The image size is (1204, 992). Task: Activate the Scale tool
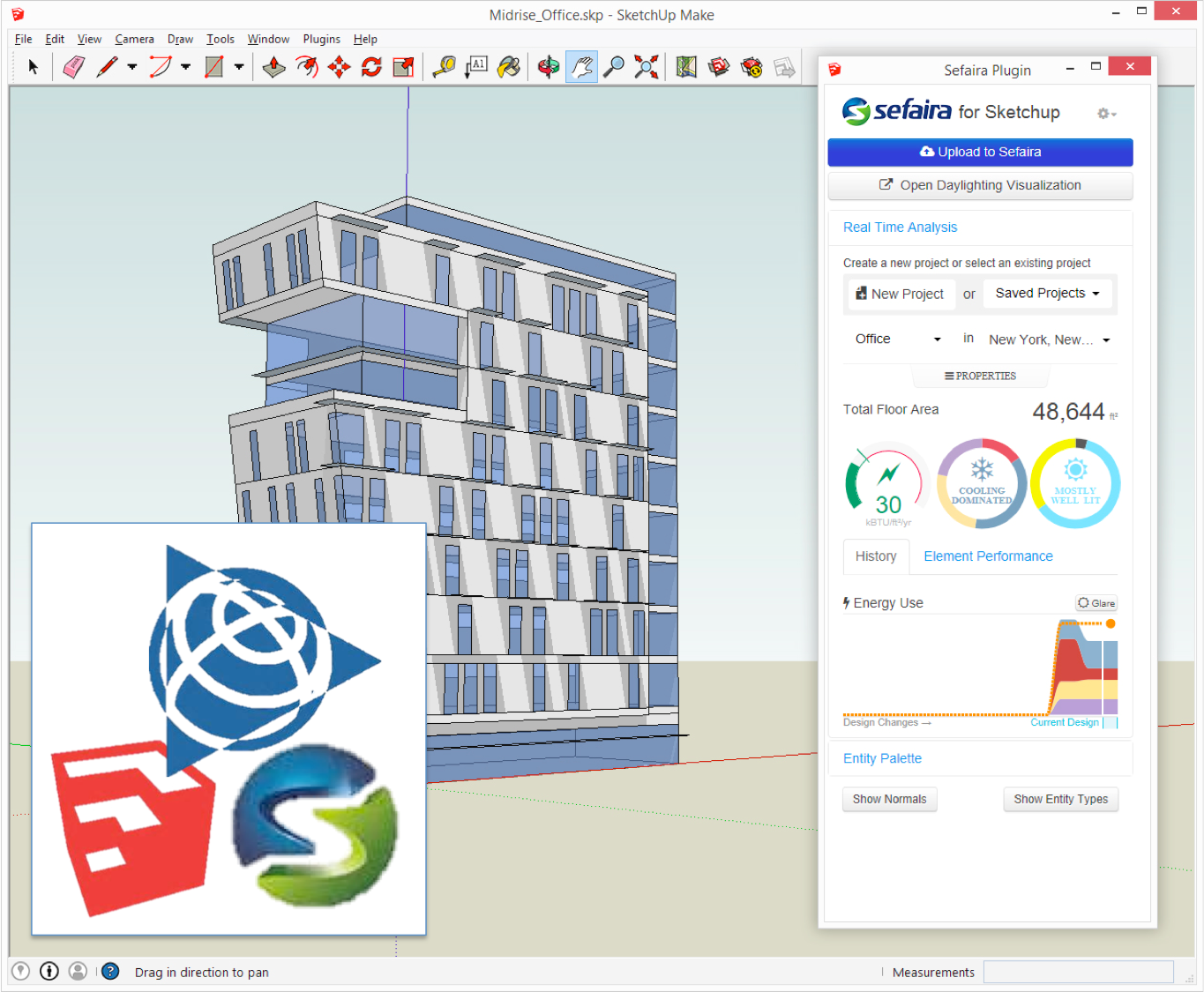(x=404, y=67)
